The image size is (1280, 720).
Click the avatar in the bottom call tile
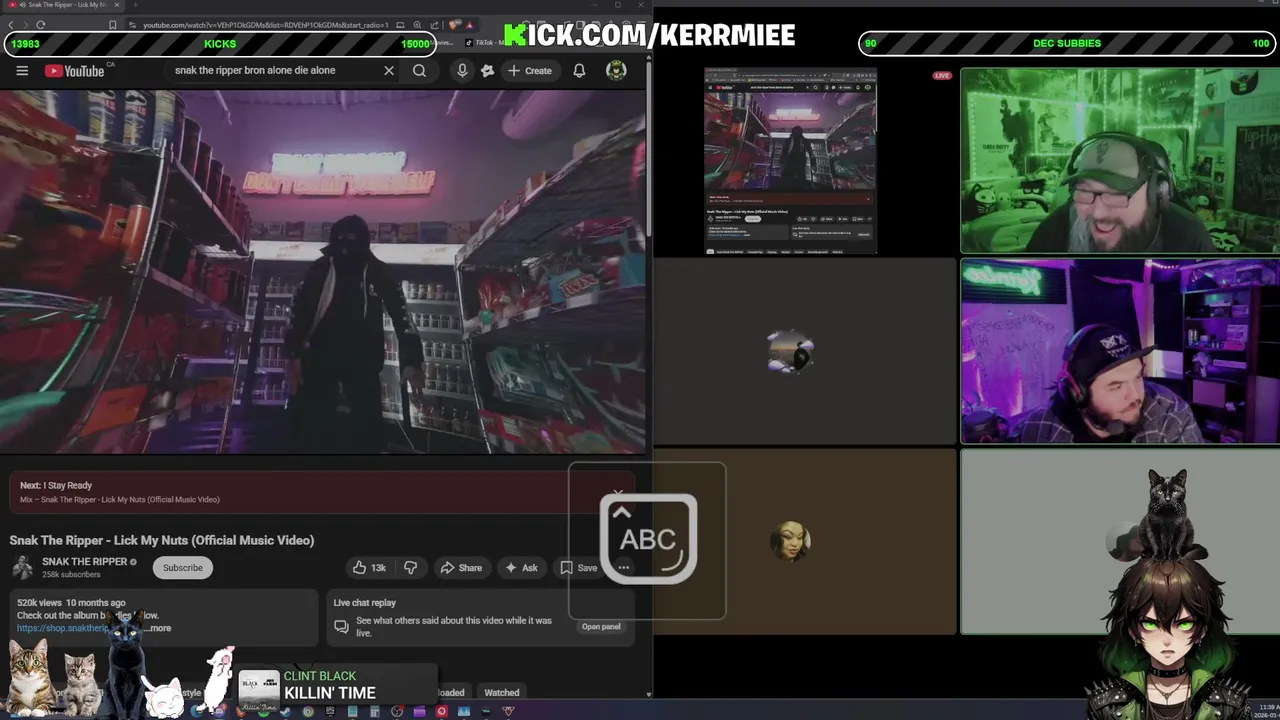(x=790, y=541)
